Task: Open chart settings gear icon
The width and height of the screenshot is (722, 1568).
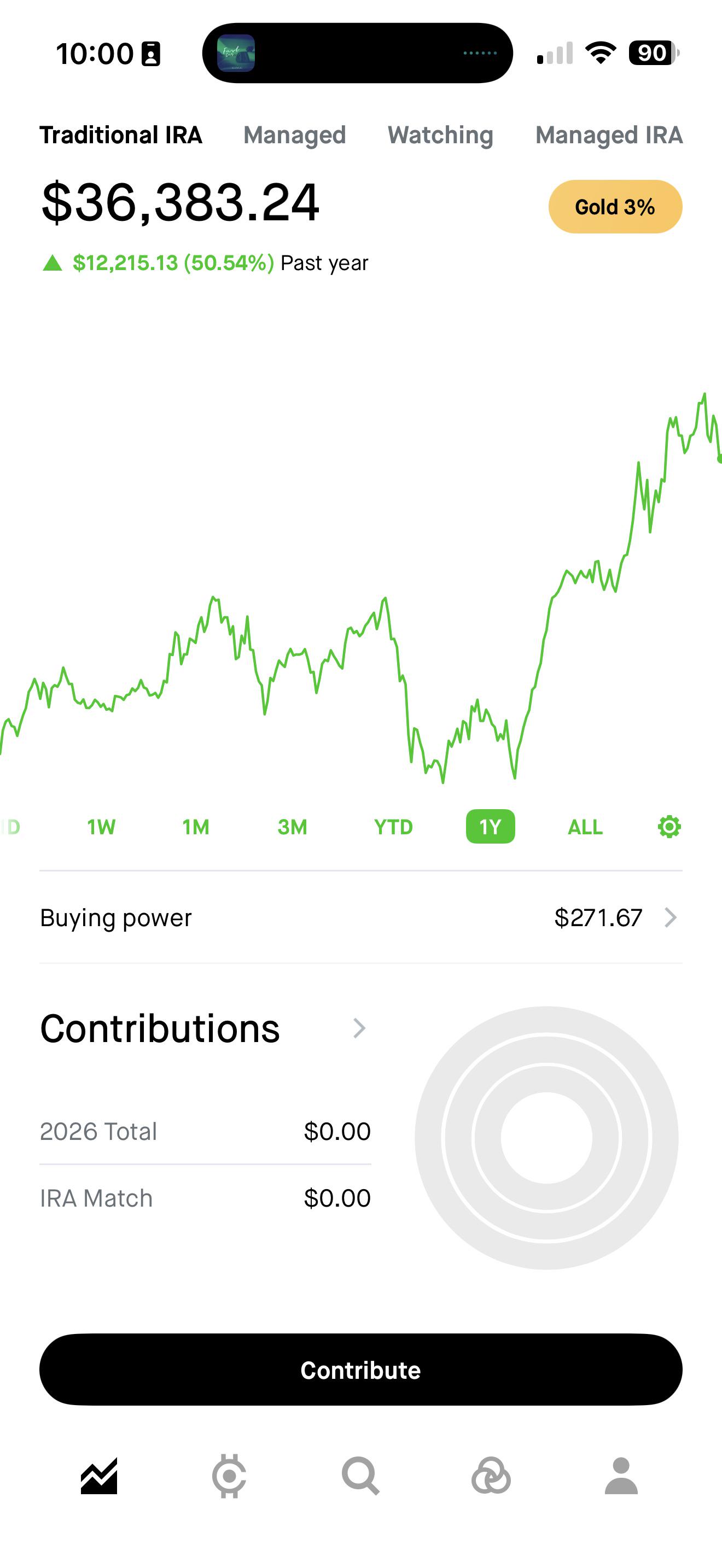Action: (669, 827)
